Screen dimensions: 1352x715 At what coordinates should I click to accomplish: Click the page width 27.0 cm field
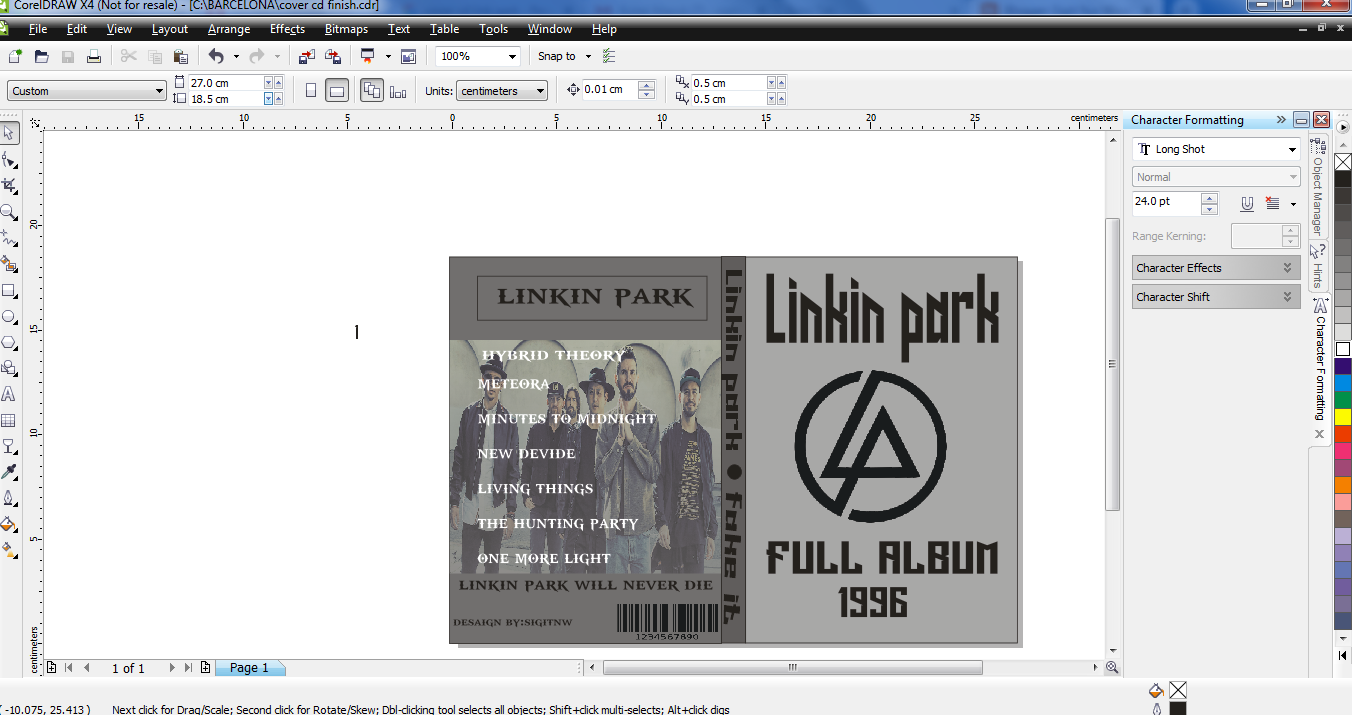click(x=225, y=83)
